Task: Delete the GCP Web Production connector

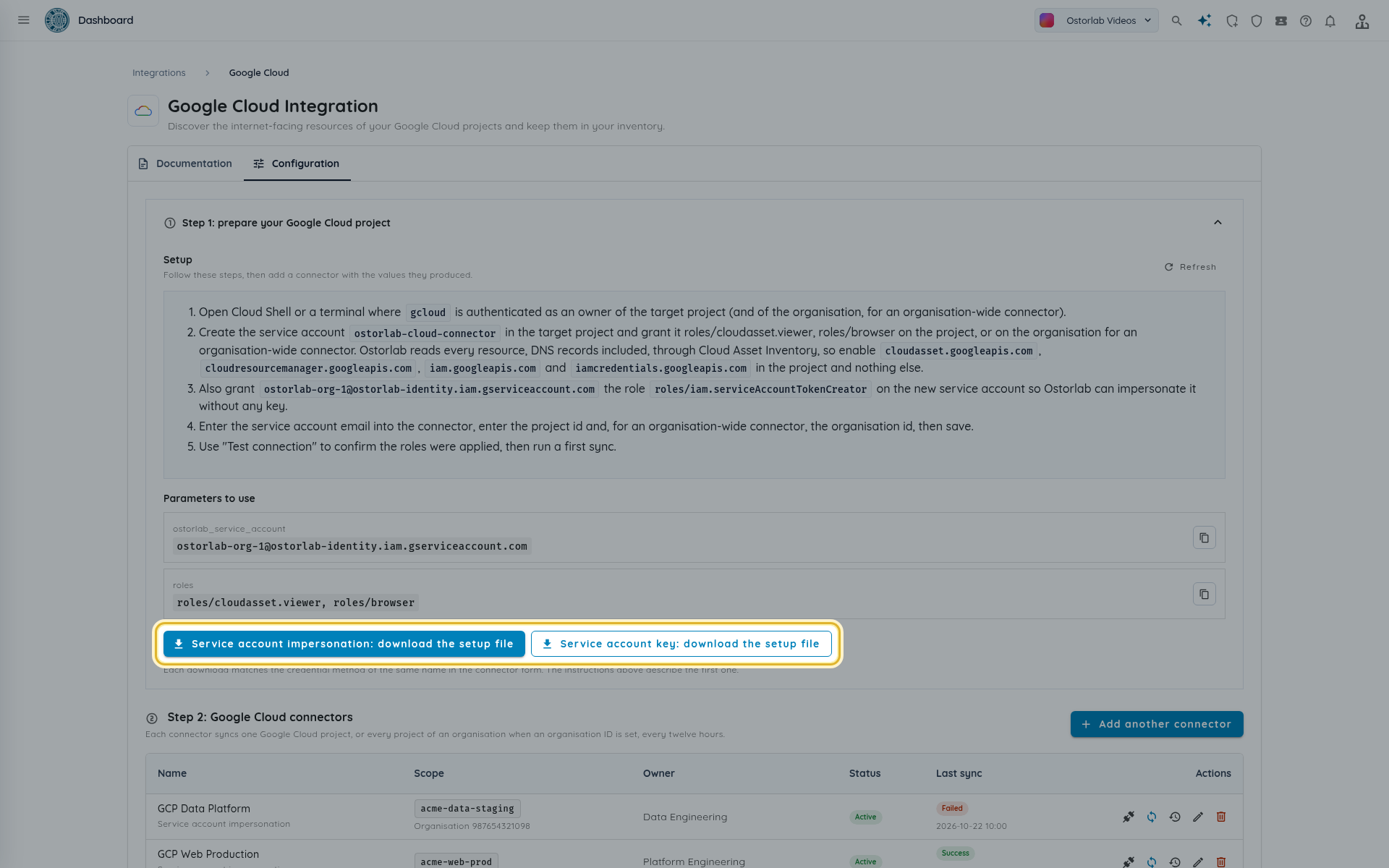Action: pos(1221,861)
